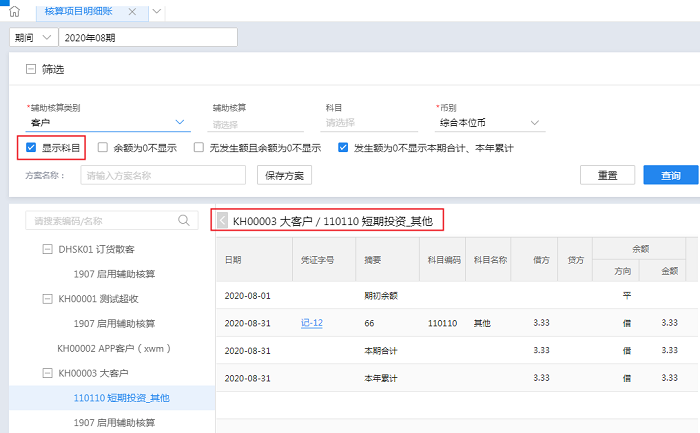The height and width of the screenshot is (433, 700).
Task: Uncheck 发生额为0不显示本期合计 checkbox
Action: (343, 148)
